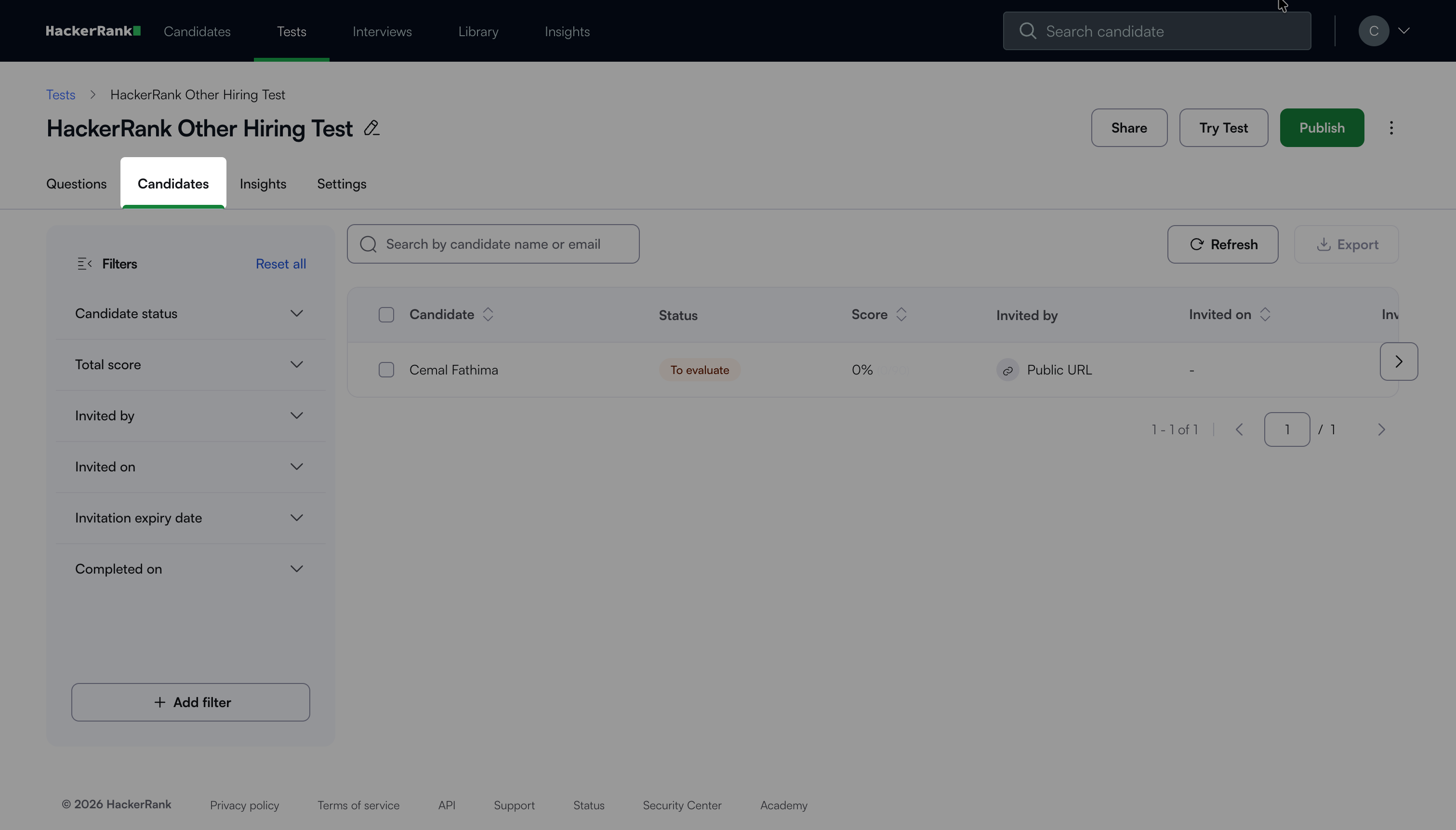
Task: Click the Reset all link
Action: (x=280, y=263)
